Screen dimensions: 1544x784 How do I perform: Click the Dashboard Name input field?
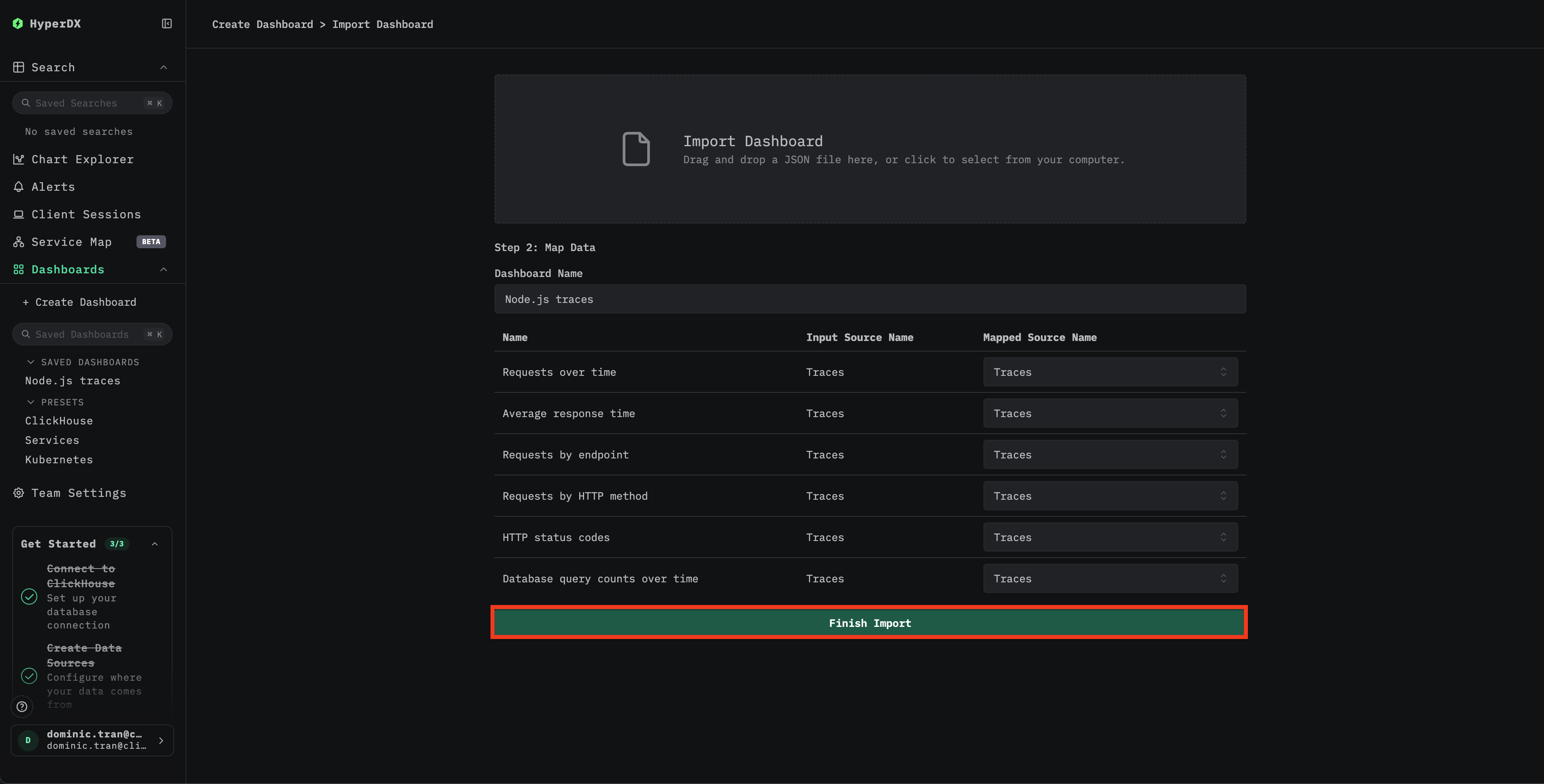click(869, 299)
